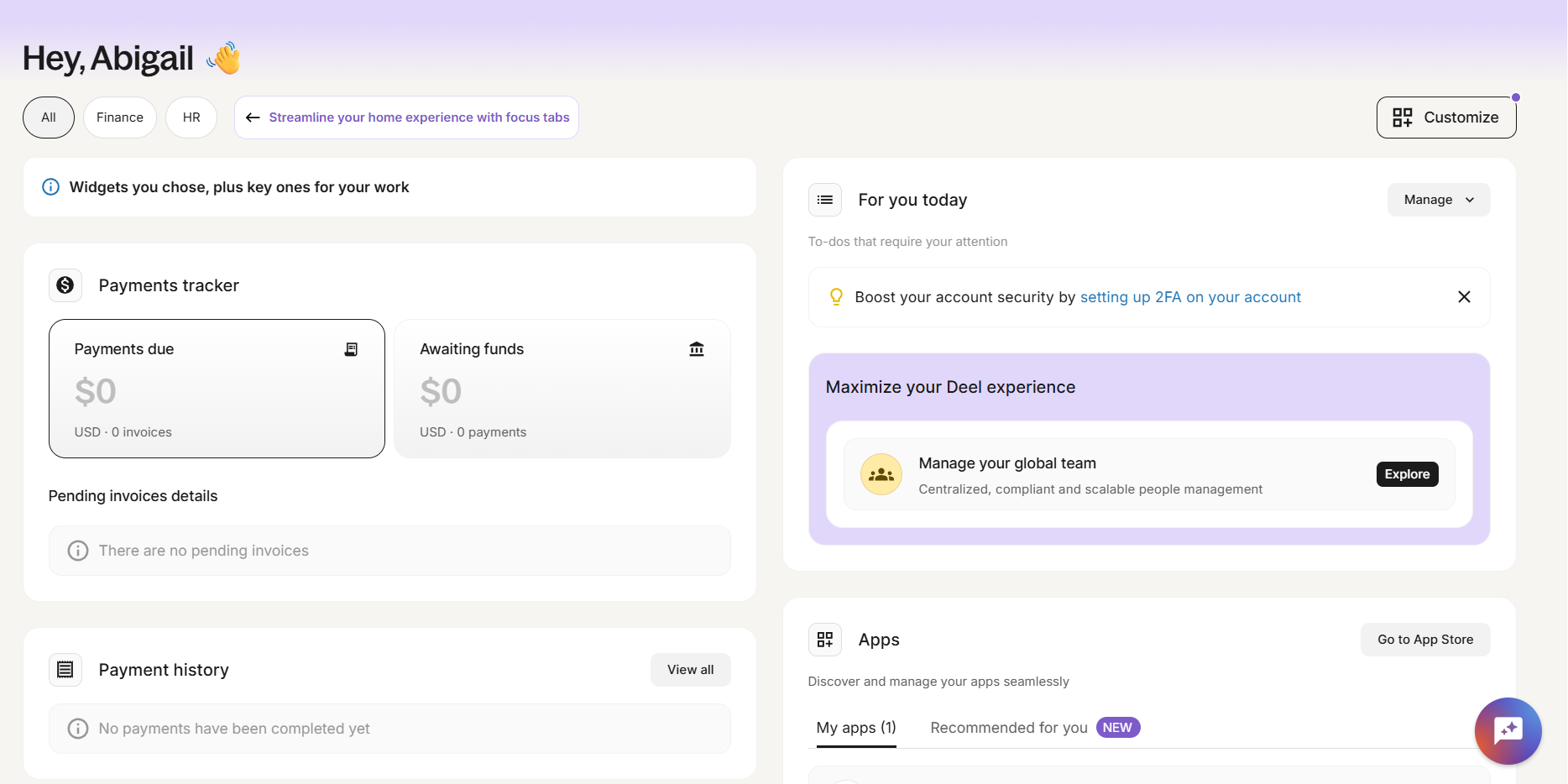Click the dollar icon for Payments tracker
Screen dimensions: 1568x784
[65, 285]
